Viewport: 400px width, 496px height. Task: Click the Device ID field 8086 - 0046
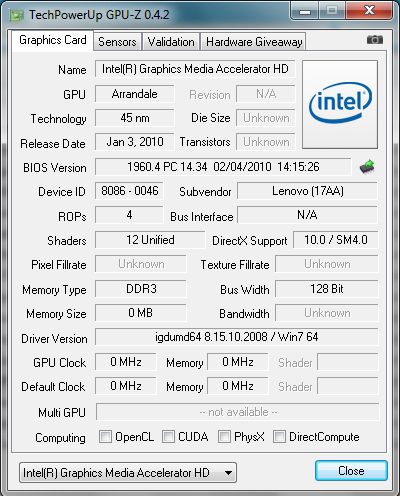click(x=129, y=191)
